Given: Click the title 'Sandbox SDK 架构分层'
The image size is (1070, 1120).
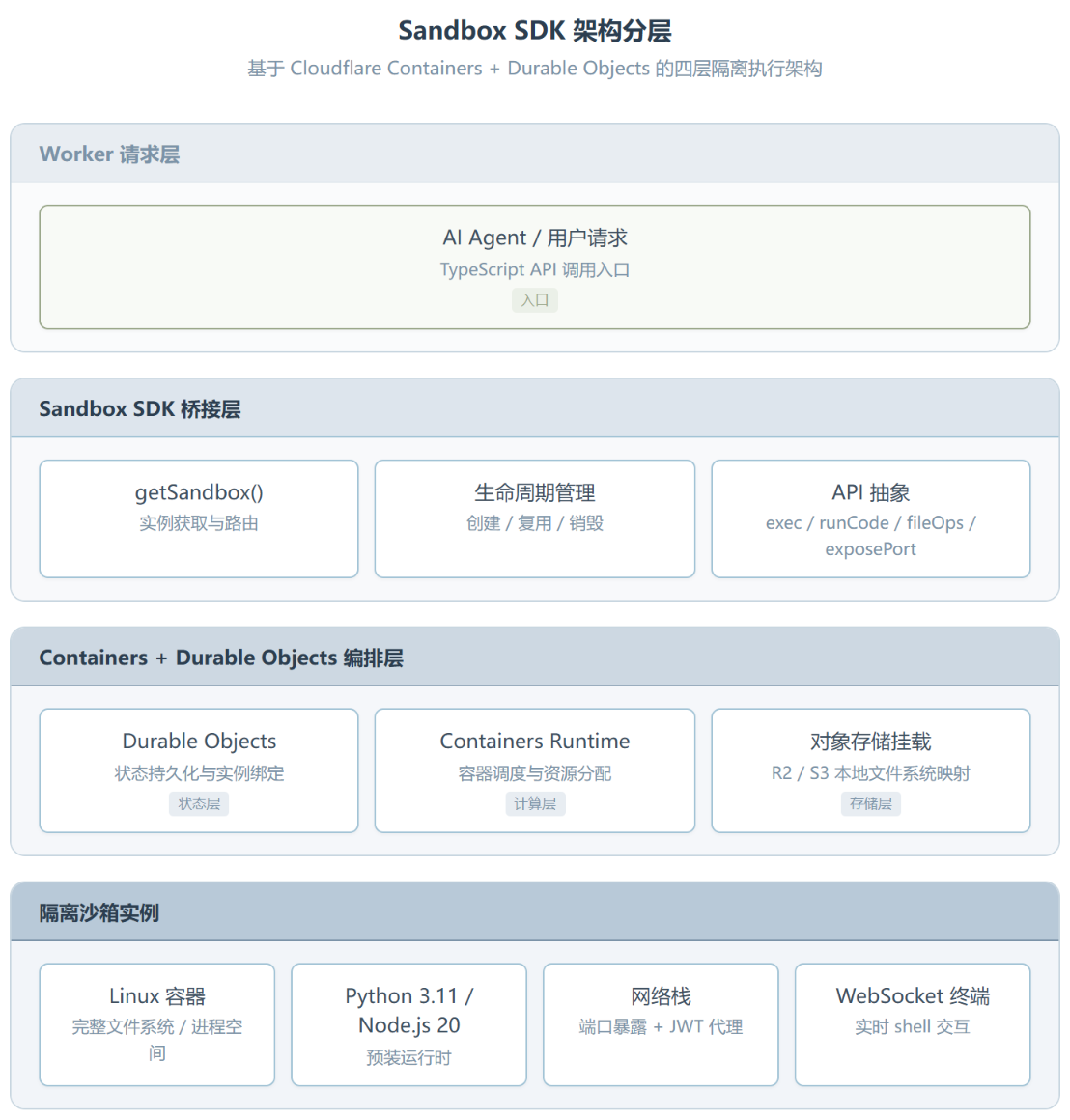Looking at the screenshot, I should (534, 31).
